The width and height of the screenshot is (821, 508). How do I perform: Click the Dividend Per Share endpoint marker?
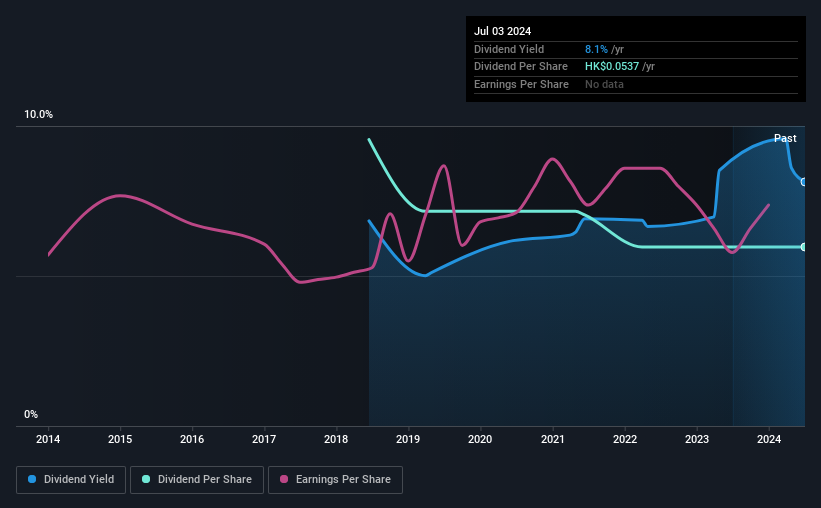(x=804, y=247)
